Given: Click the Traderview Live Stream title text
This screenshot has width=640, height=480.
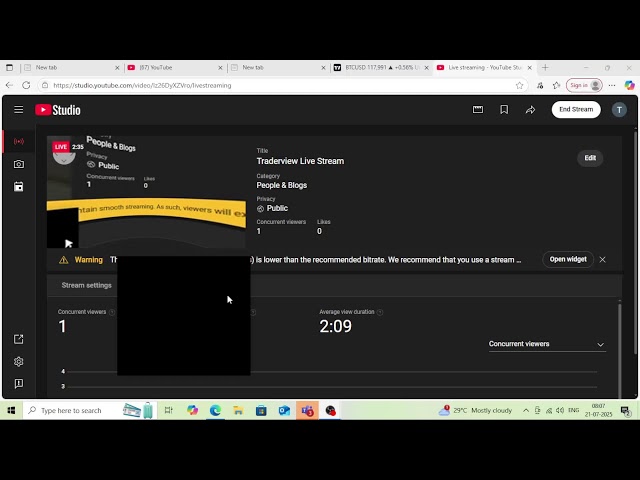Looking at the screenshot, I should point(300,161).
